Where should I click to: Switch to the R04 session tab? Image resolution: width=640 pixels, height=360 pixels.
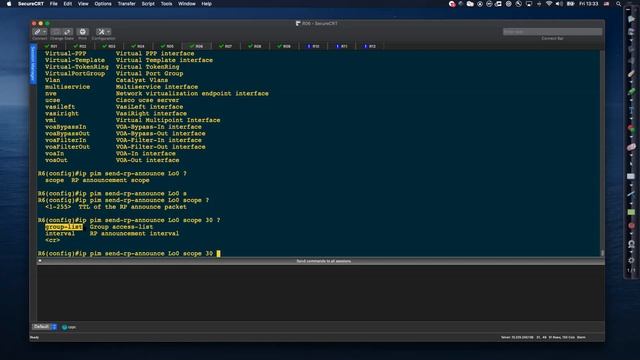(x=138, y=46)
